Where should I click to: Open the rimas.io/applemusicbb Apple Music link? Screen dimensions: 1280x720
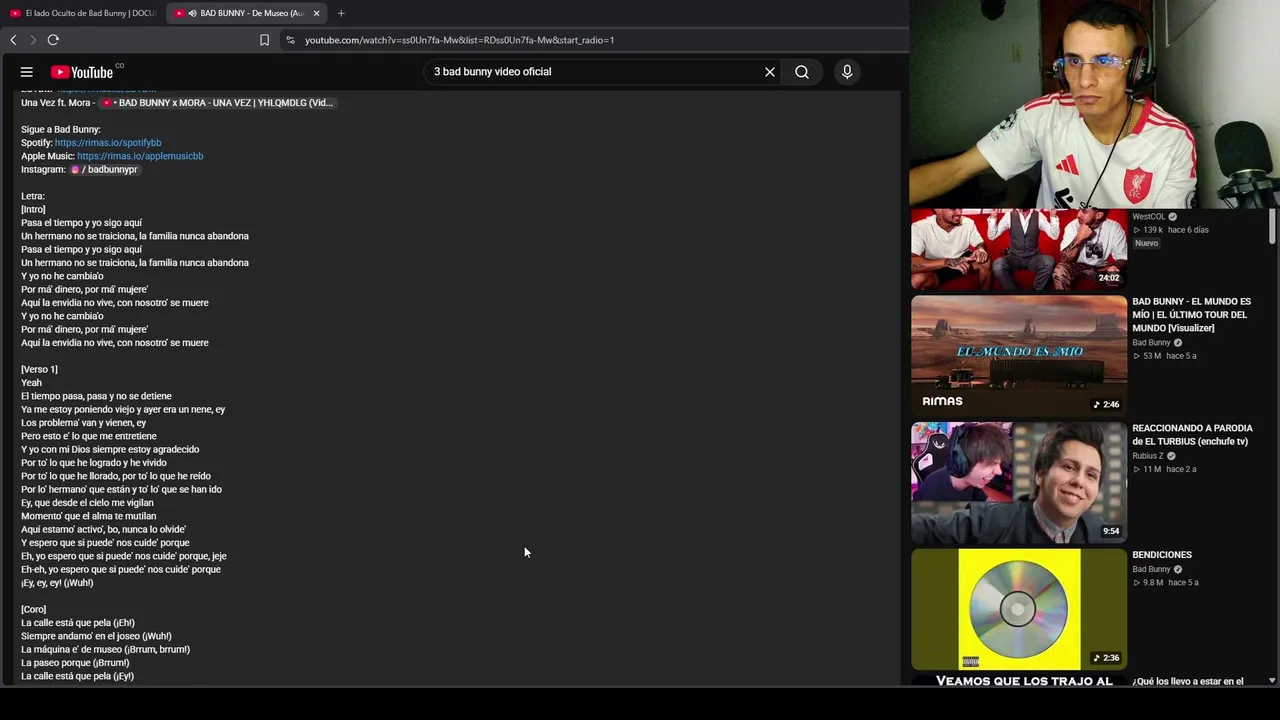pos(140,156)
